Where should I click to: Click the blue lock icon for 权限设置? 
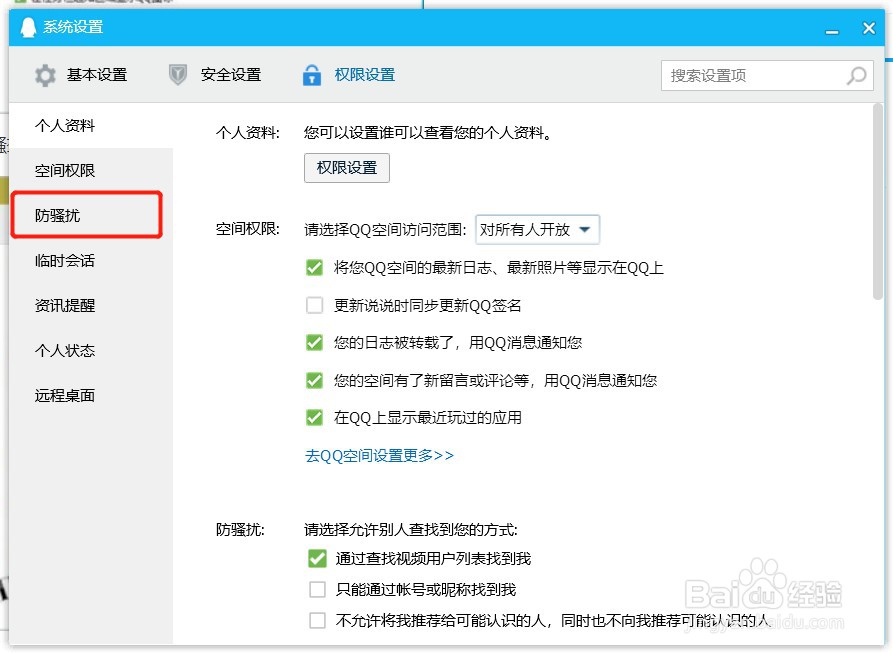click(x=312, y=75)
